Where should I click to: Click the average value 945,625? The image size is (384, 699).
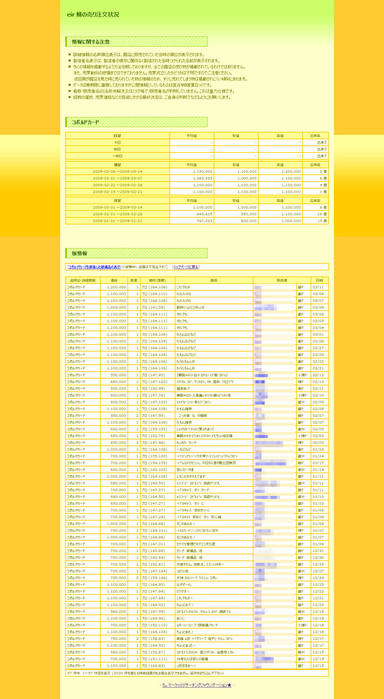click(205, 214)
